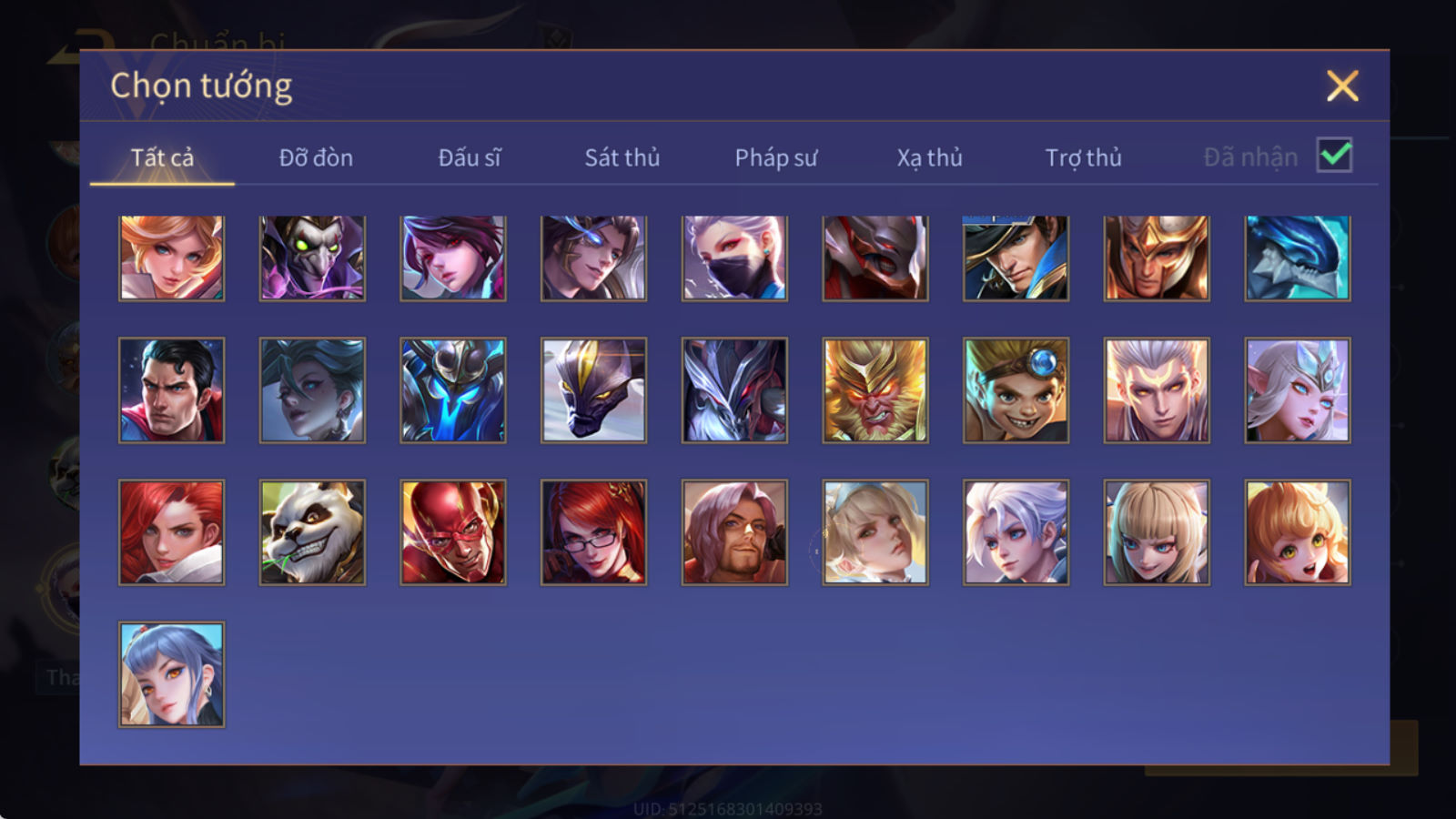Screen dimensions: 1456x819
Task: Switch to the Xạ thủ tab
Action: coord(929,157)
